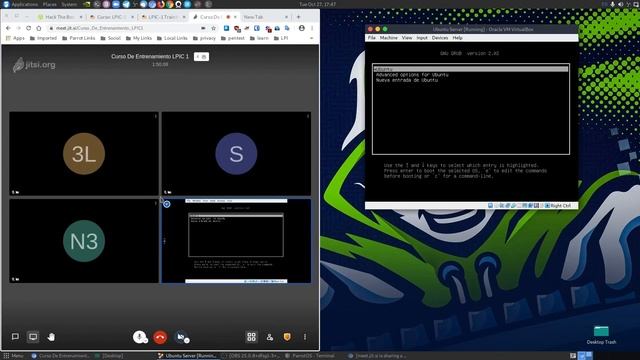Switch to Ubuntu Server taskbar entry

point(187,356)
